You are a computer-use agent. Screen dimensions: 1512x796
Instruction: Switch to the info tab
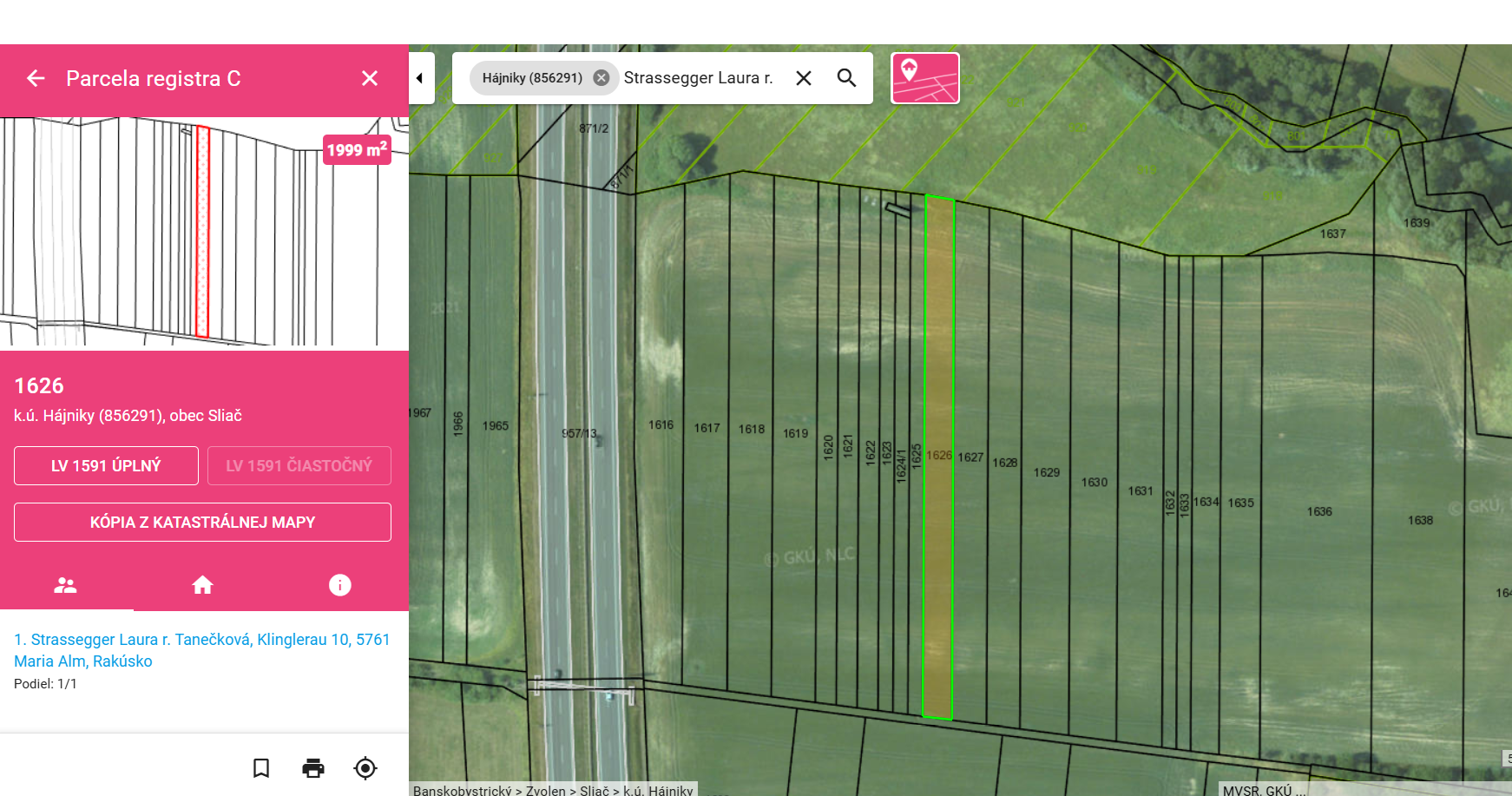(339, 585)
